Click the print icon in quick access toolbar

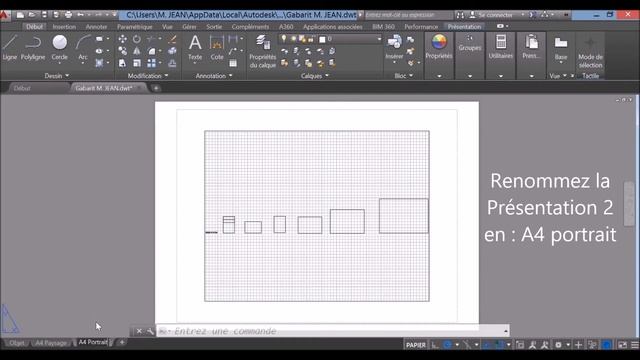[x=68, y=15]
